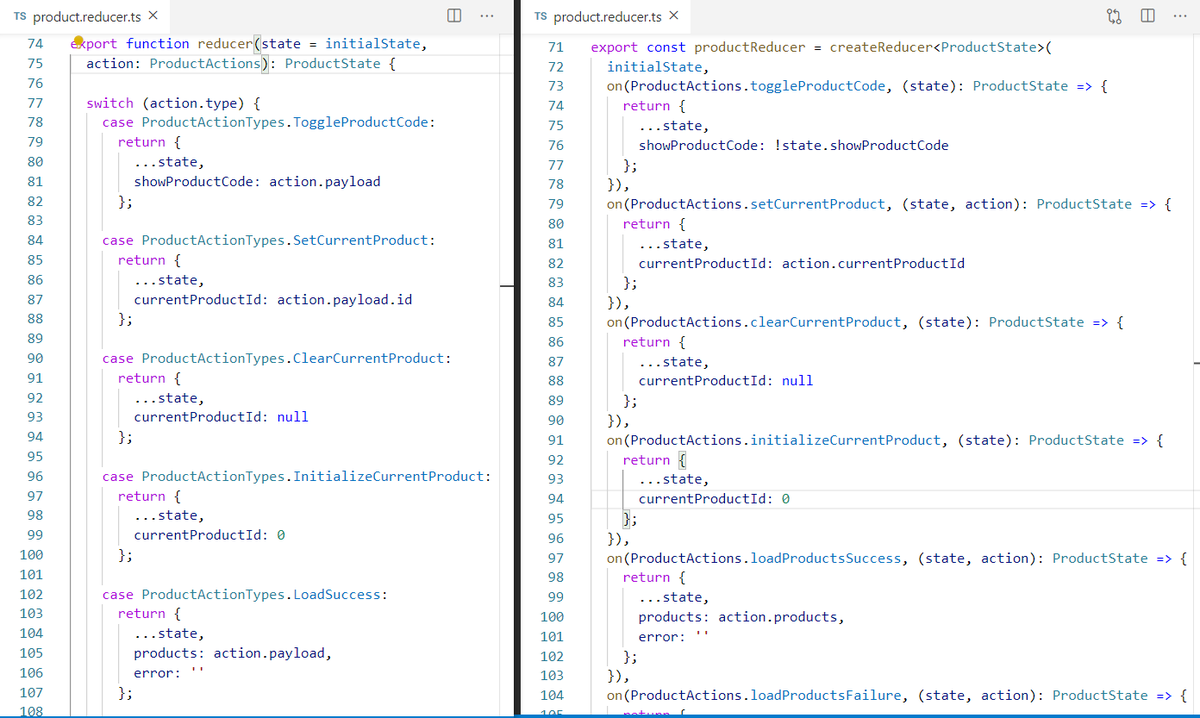
Task: Click 'showProductCode: action.payload' line in left editor
Action: pyautogui.click(x=257, y=182)
